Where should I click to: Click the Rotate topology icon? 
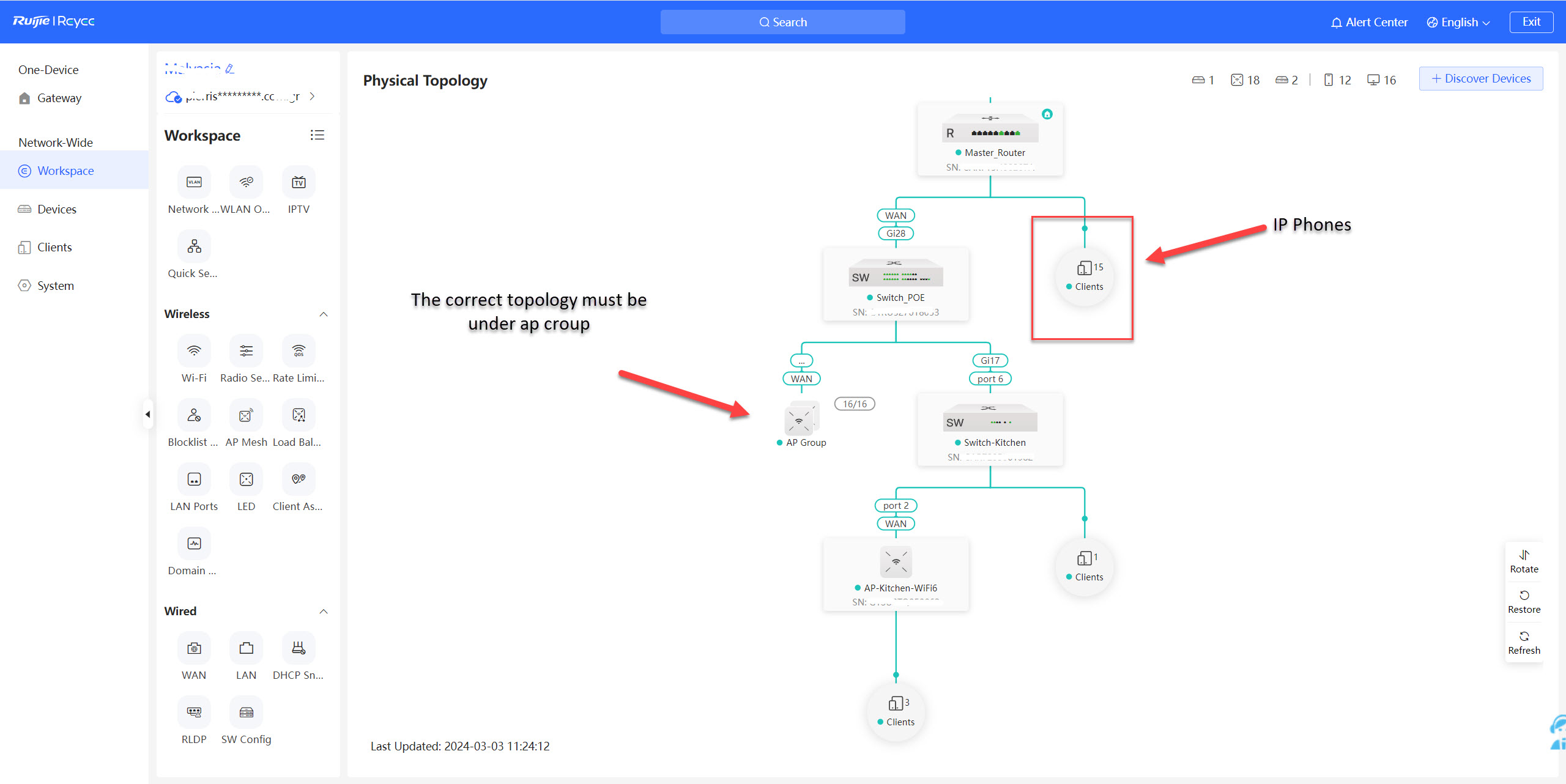1524,555
